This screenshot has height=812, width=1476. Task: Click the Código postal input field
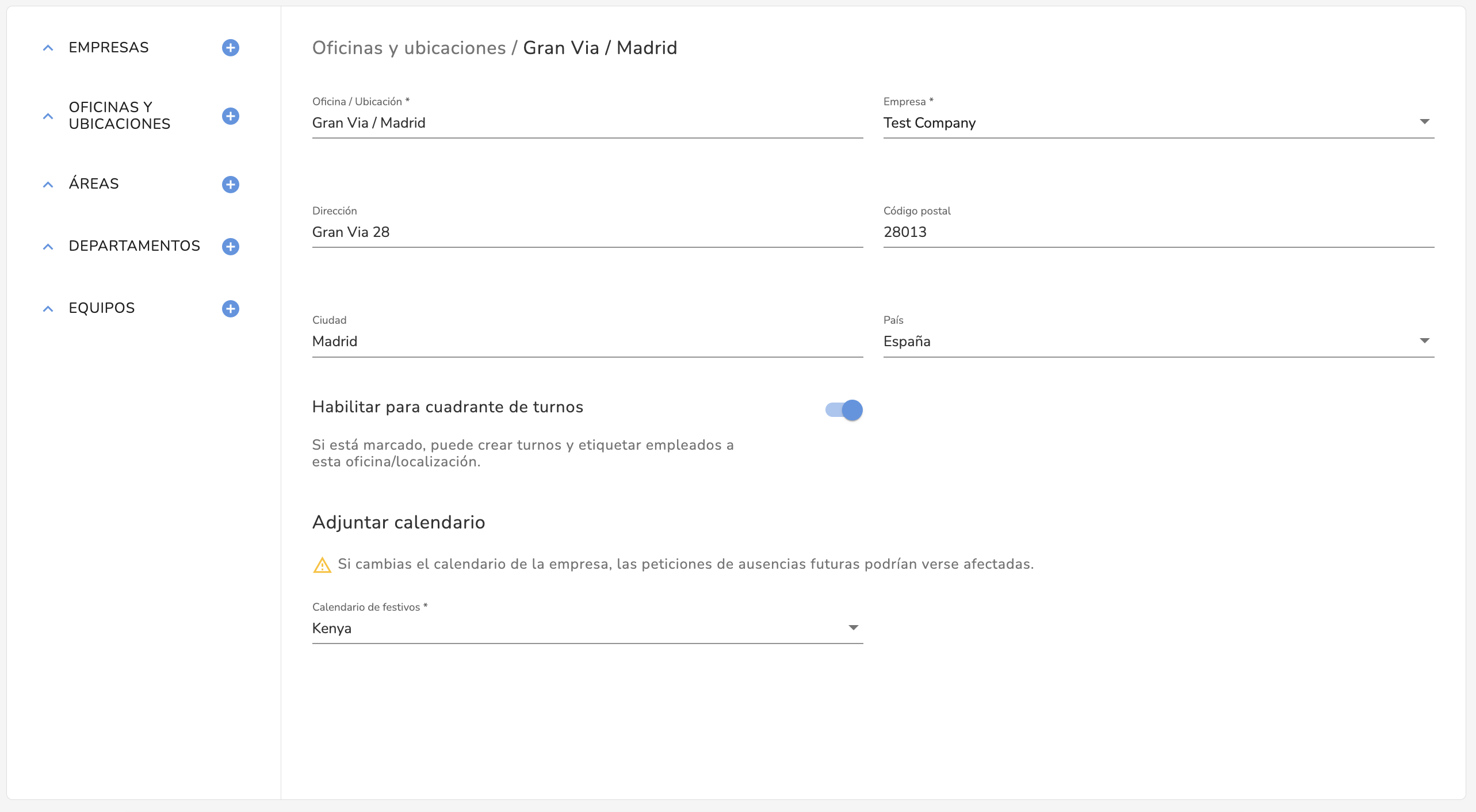coord(1158,232)
